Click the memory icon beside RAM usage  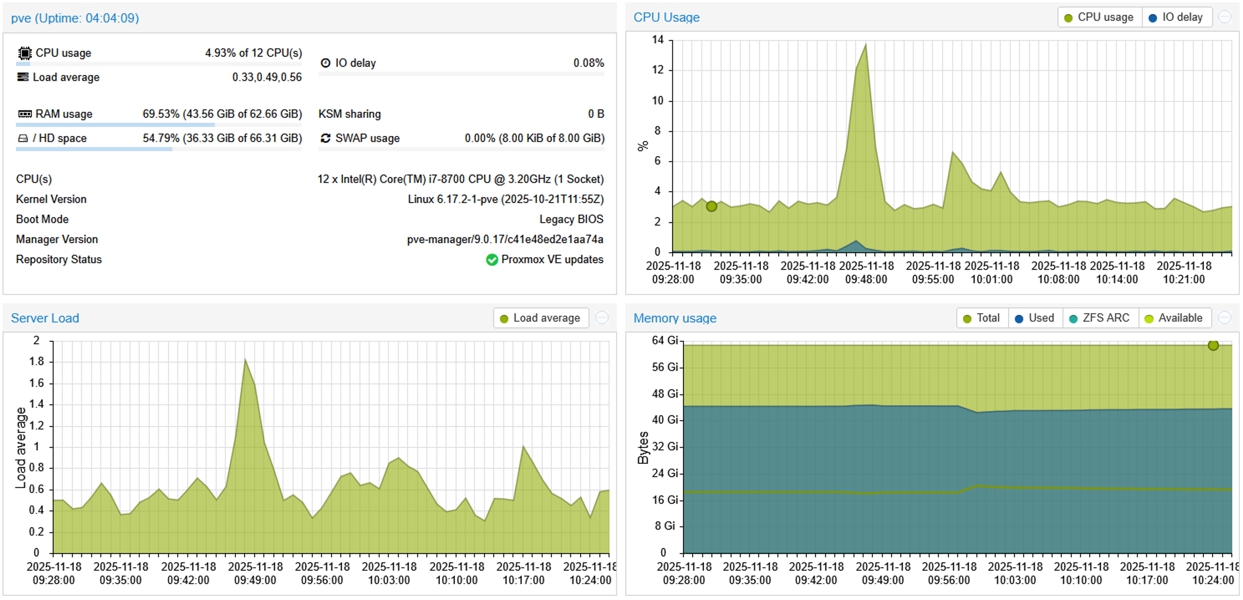click(25, 114)
